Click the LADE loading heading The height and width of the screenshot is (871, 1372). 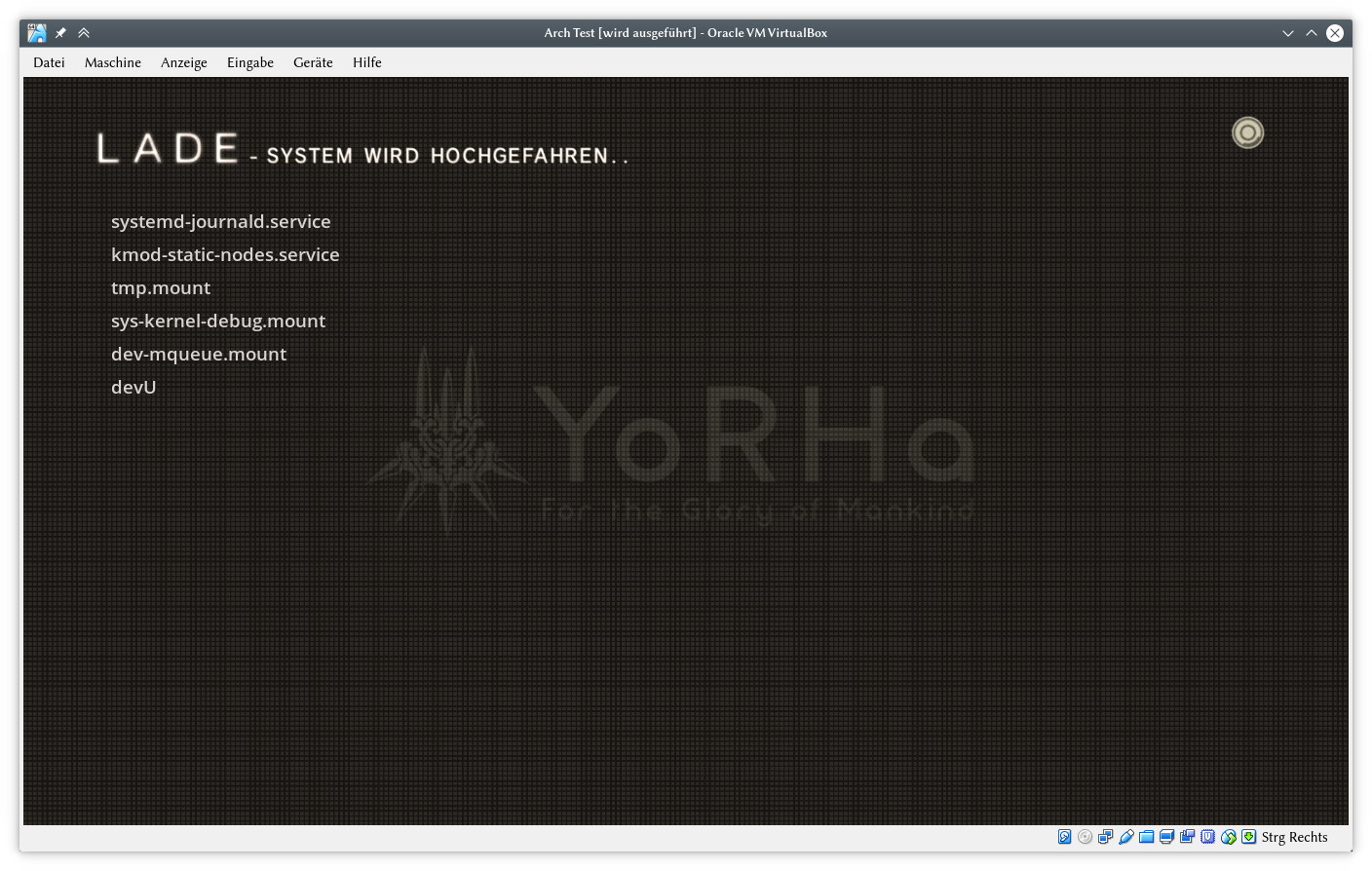168,148
